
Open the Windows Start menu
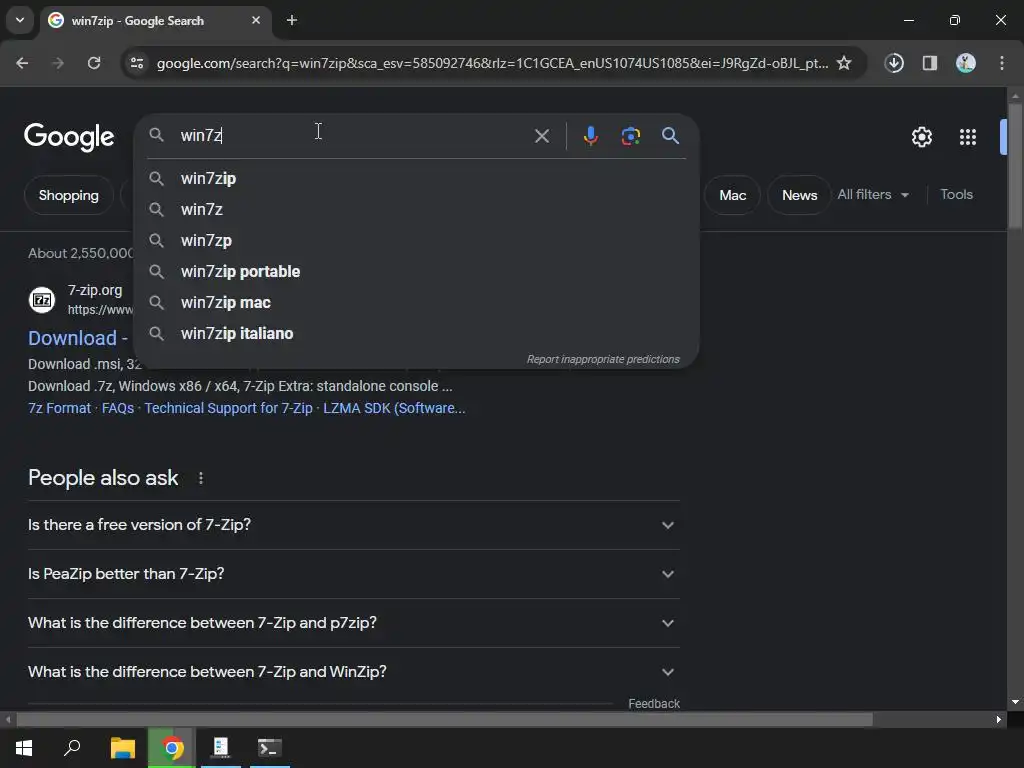pos(24,748)
